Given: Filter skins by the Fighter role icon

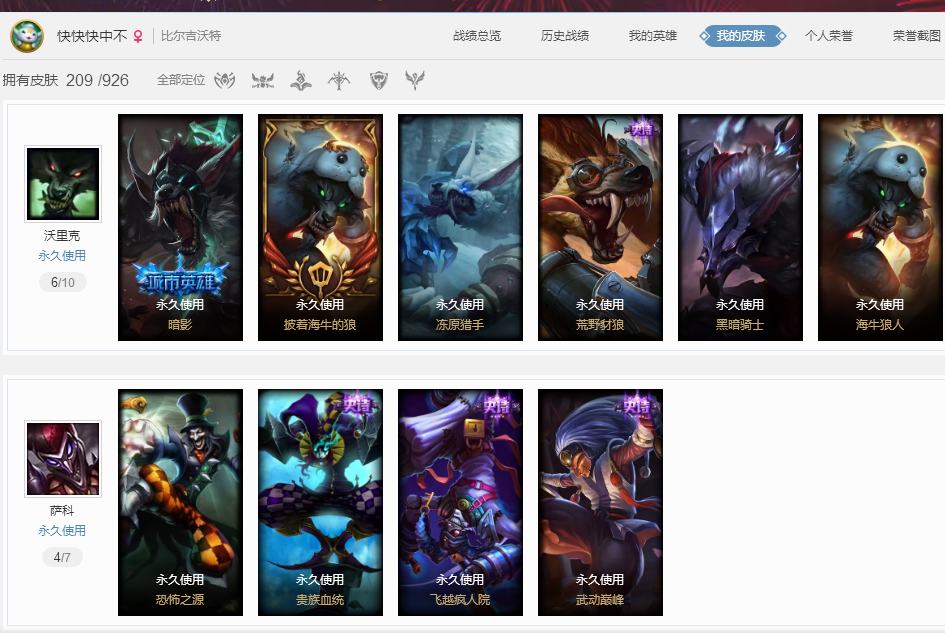Looking at the screenshot, I should (263, 80).
